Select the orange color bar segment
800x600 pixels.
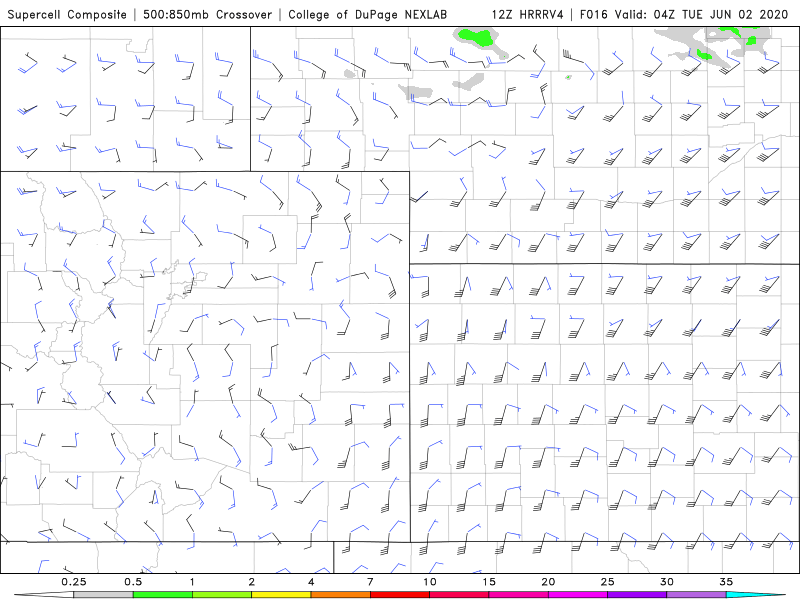point(340,595)
